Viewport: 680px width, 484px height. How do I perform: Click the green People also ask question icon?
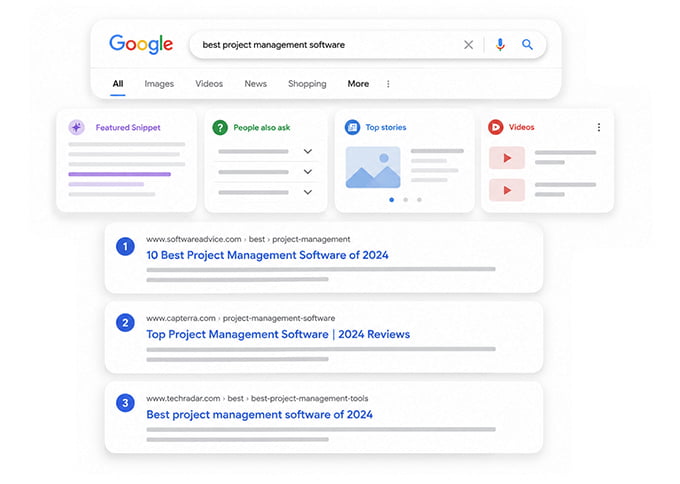(220, 128)
